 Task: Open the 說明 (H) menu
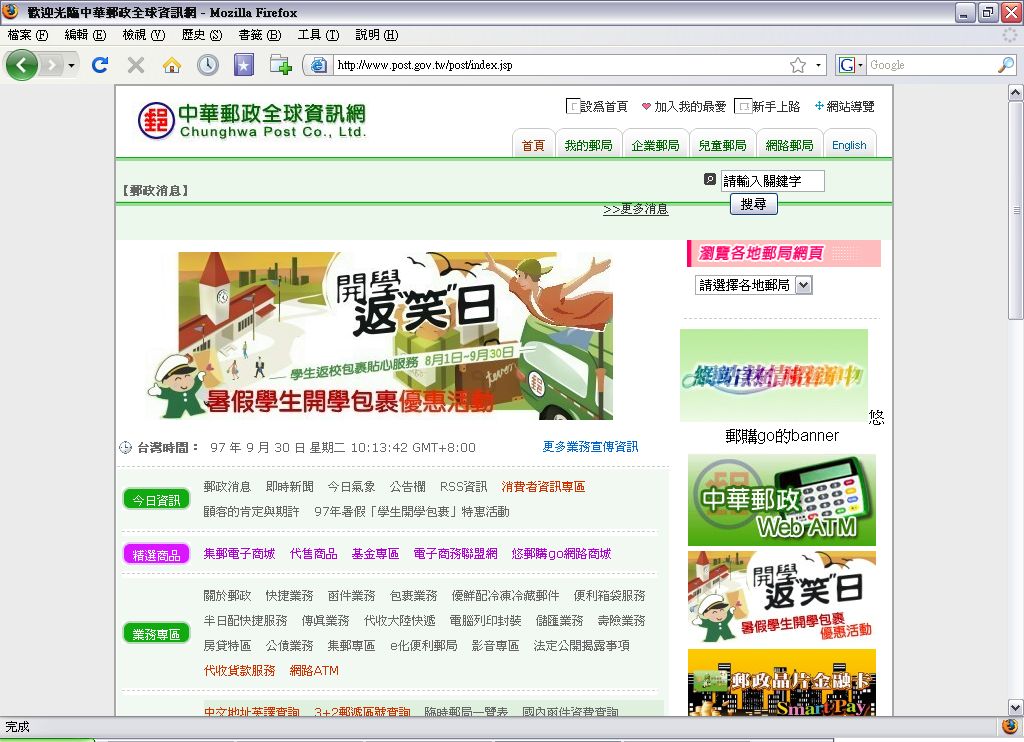(377, 35)
